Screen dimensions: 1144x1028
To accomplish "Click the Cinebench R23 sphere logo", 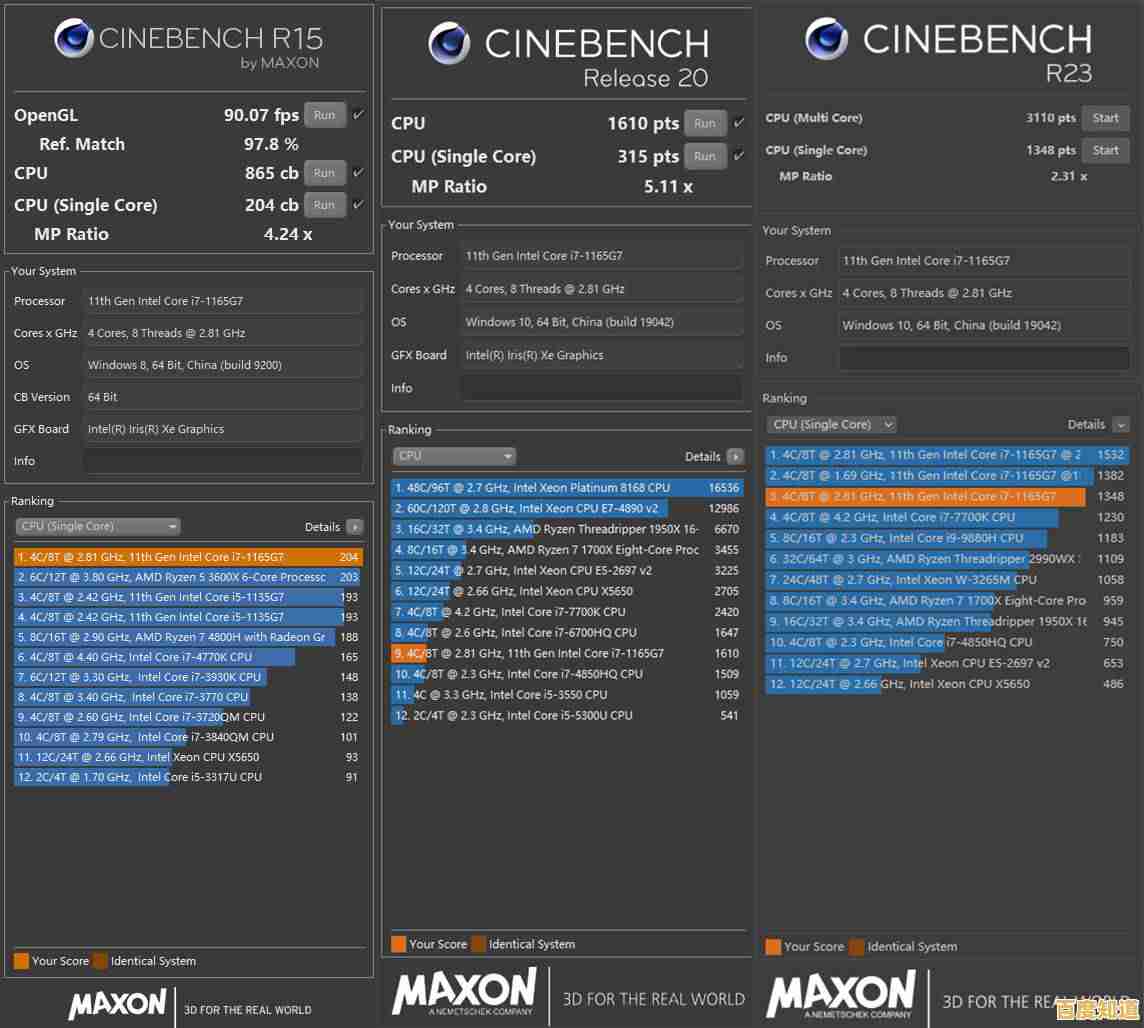I will pyautogui.click(x=826, y=40).
